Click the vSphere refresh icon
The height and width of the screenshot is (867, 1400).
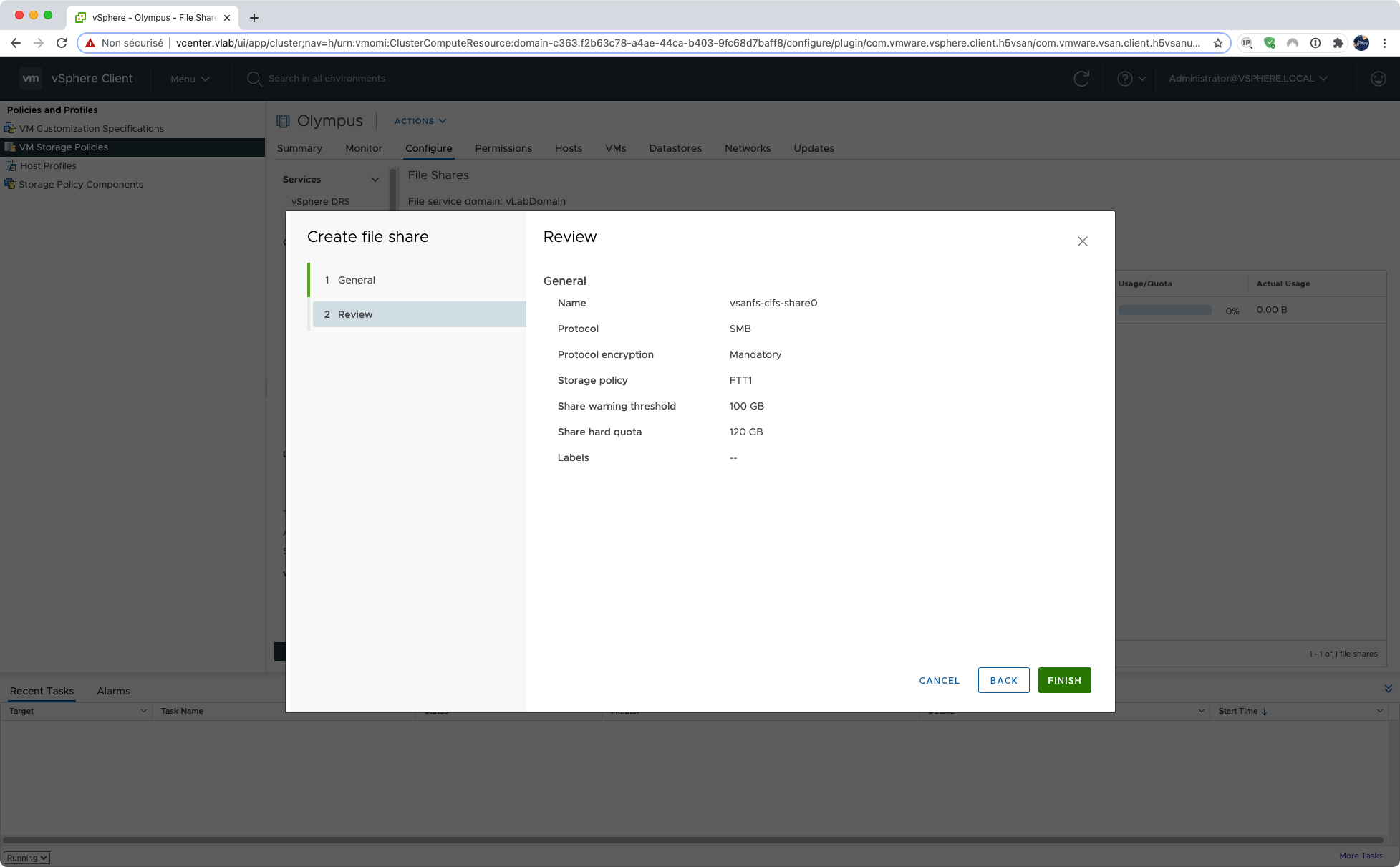tap(1081, 79)
